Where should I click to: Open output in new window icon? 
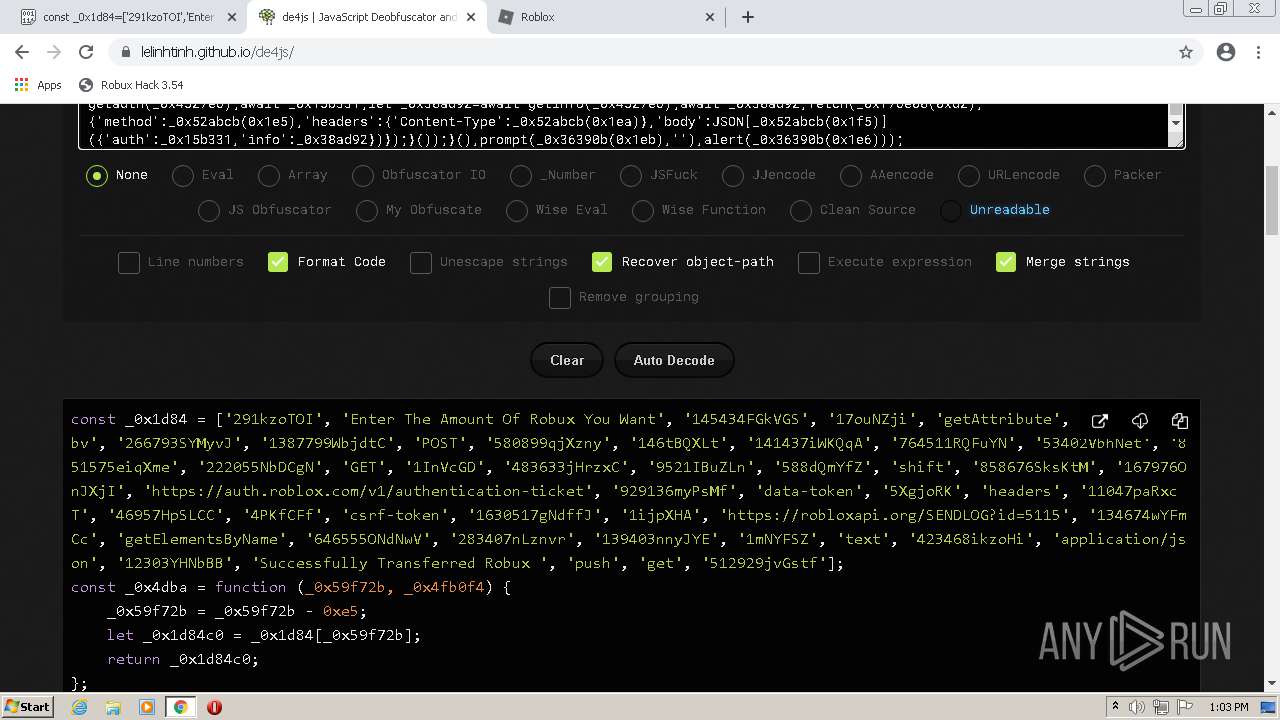(1100, 421)
